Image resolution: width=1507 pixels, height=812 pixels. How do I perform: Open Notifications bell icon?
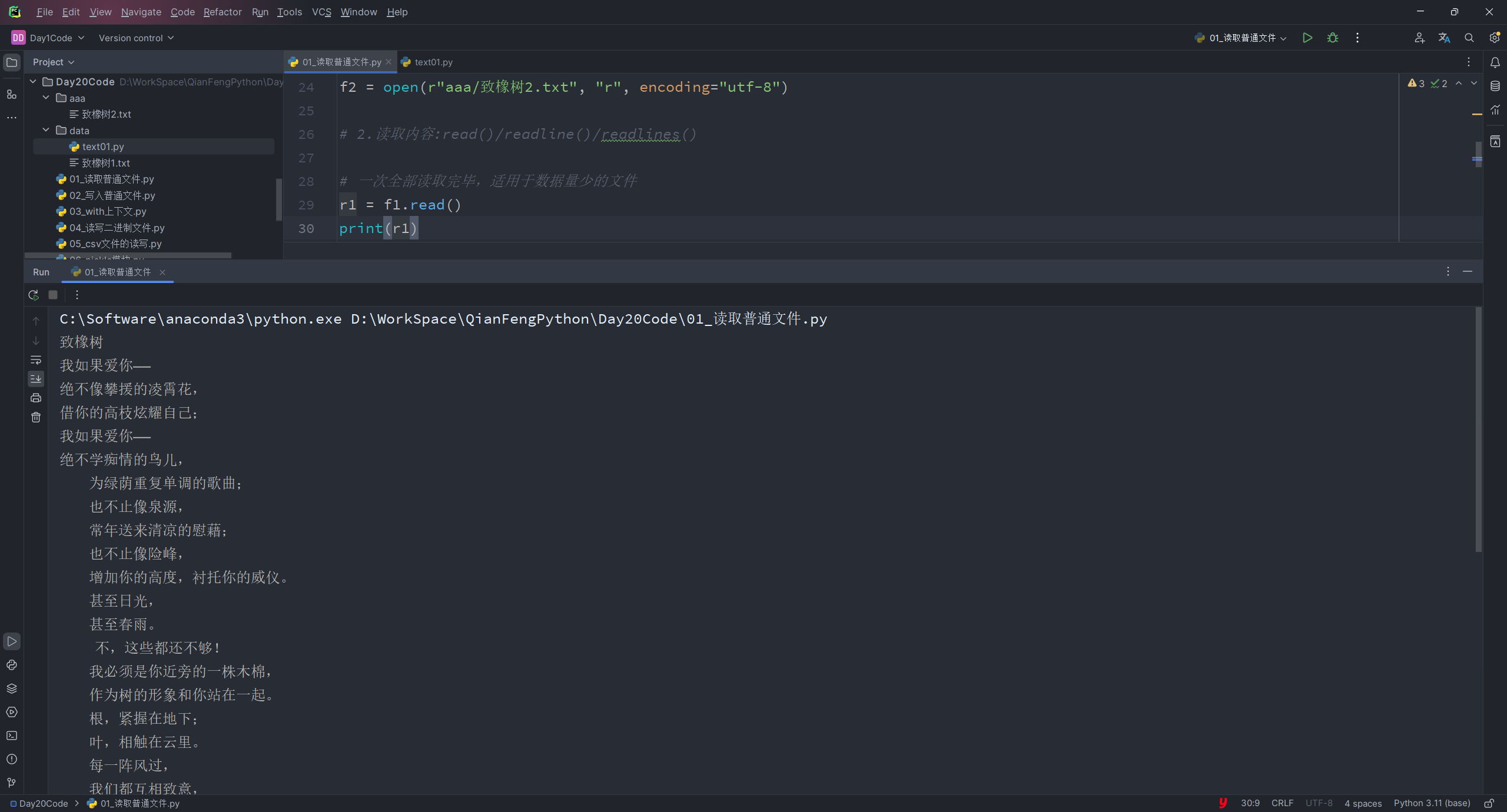(1495, 62)
